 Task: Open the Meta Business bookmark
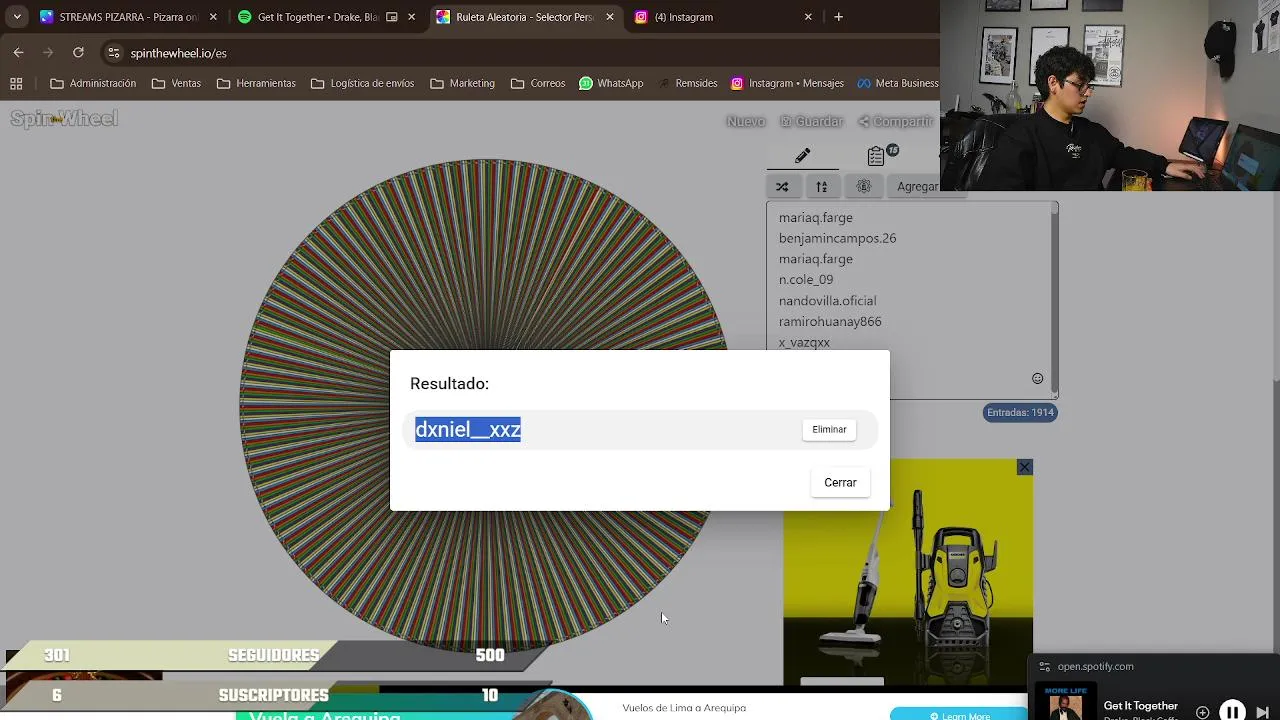pos(897,83)
